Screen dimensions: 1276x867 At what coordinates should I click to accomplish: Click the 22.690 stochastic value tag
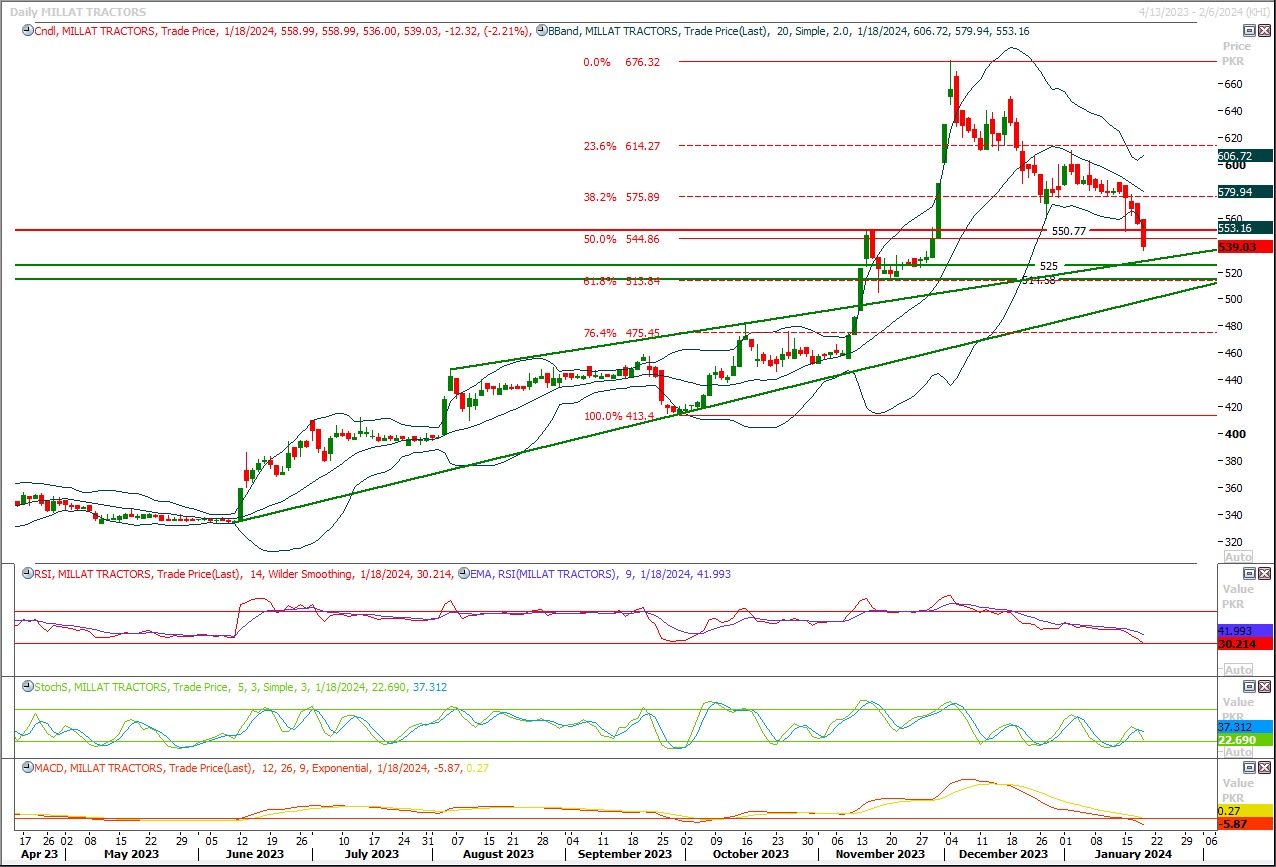[1245, 741]
